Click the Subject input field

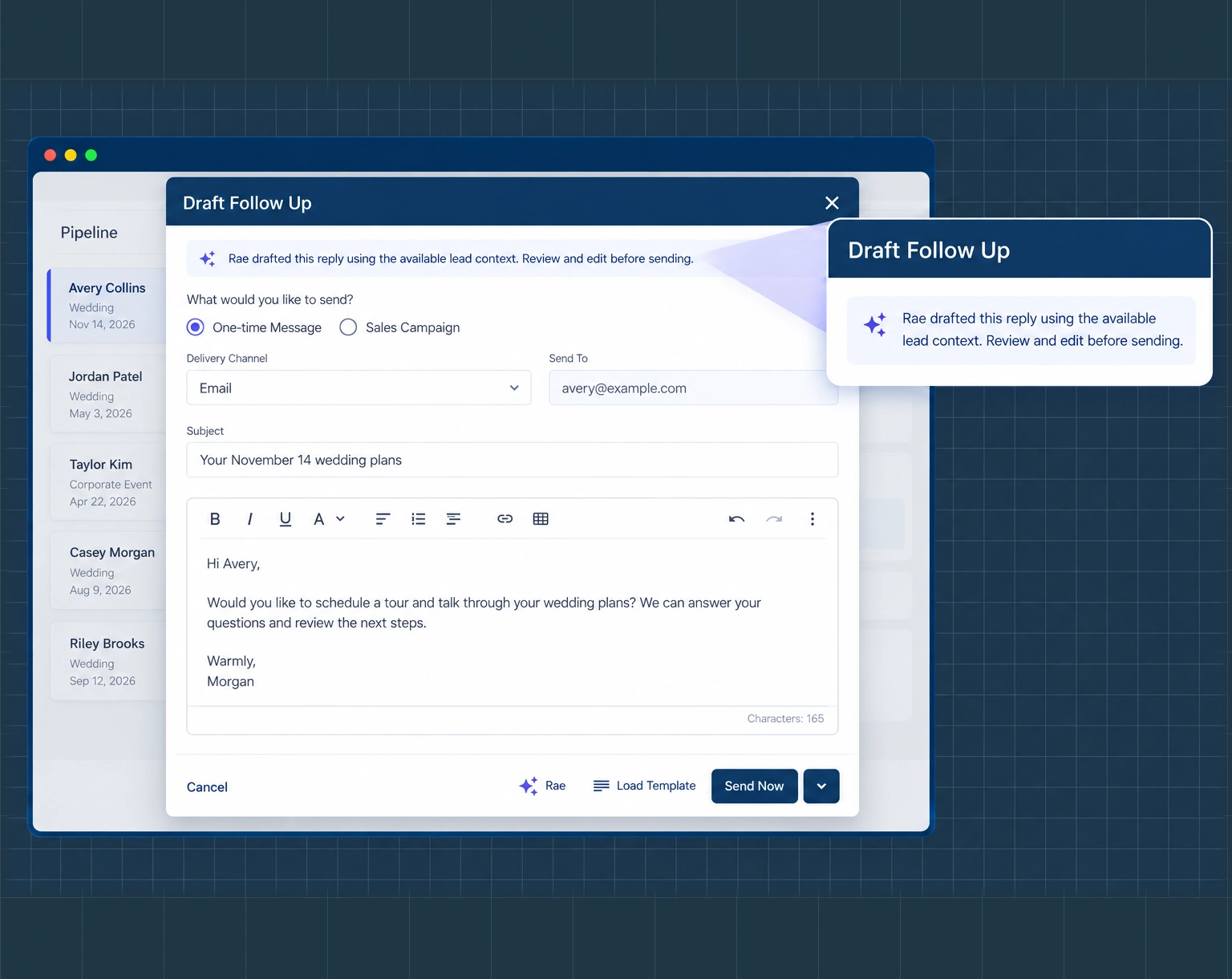pos(512,460)
